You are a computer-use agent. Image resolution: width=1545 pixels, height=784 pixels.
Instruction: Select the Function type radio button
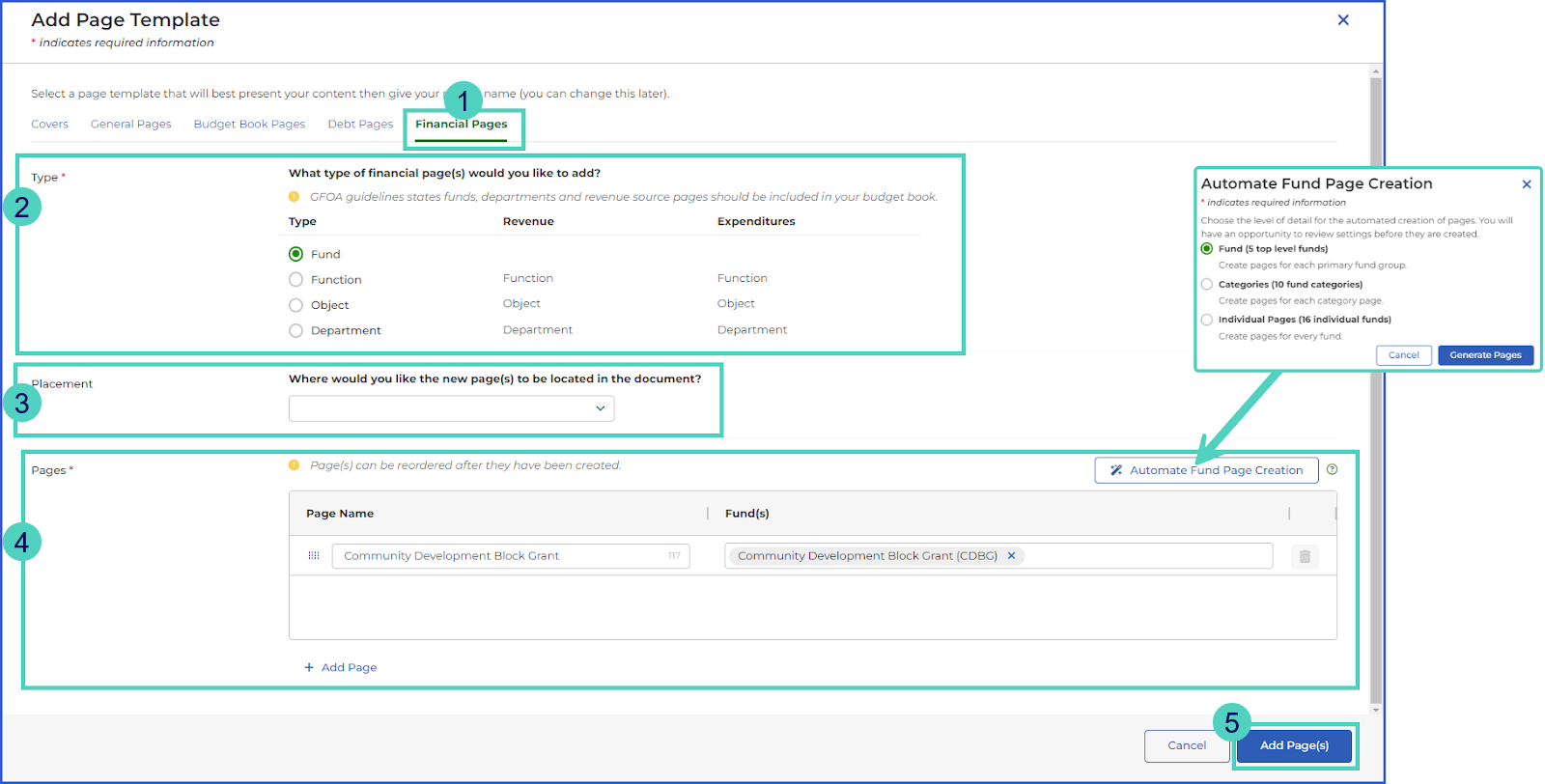pos(295,279)
